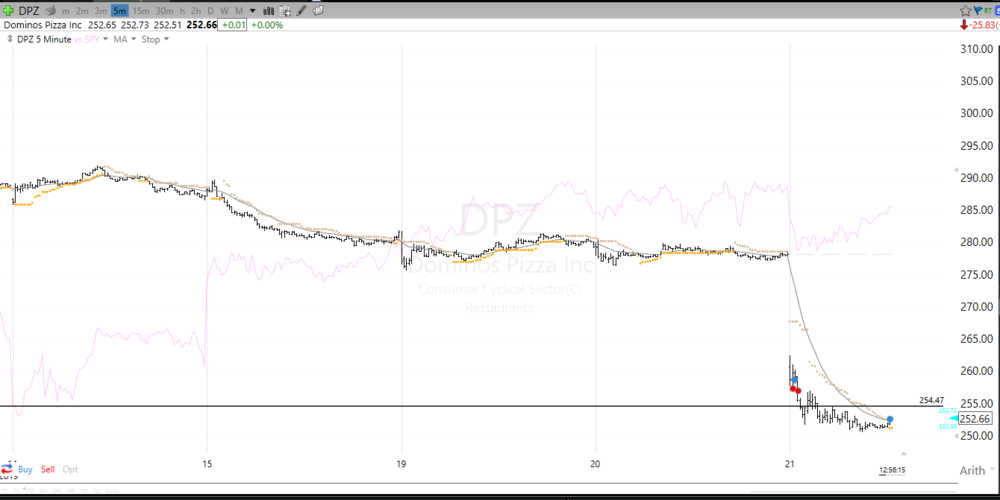This screenshot has height=500, width=1000.
Task: Click the Buy button
Action: 26,469
